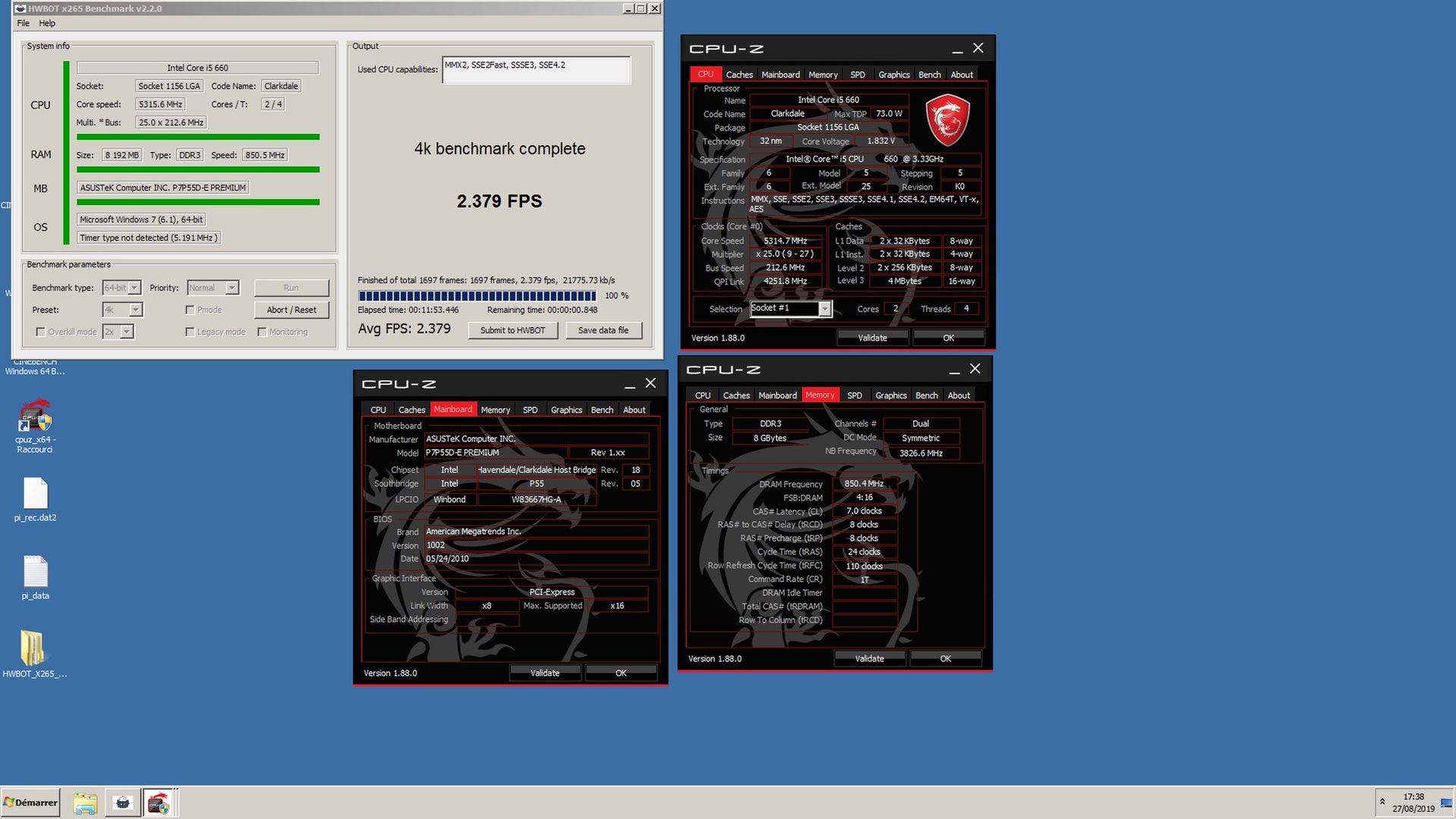Open Memory tab in Mainboard CPU-Z window

(495, 409)
